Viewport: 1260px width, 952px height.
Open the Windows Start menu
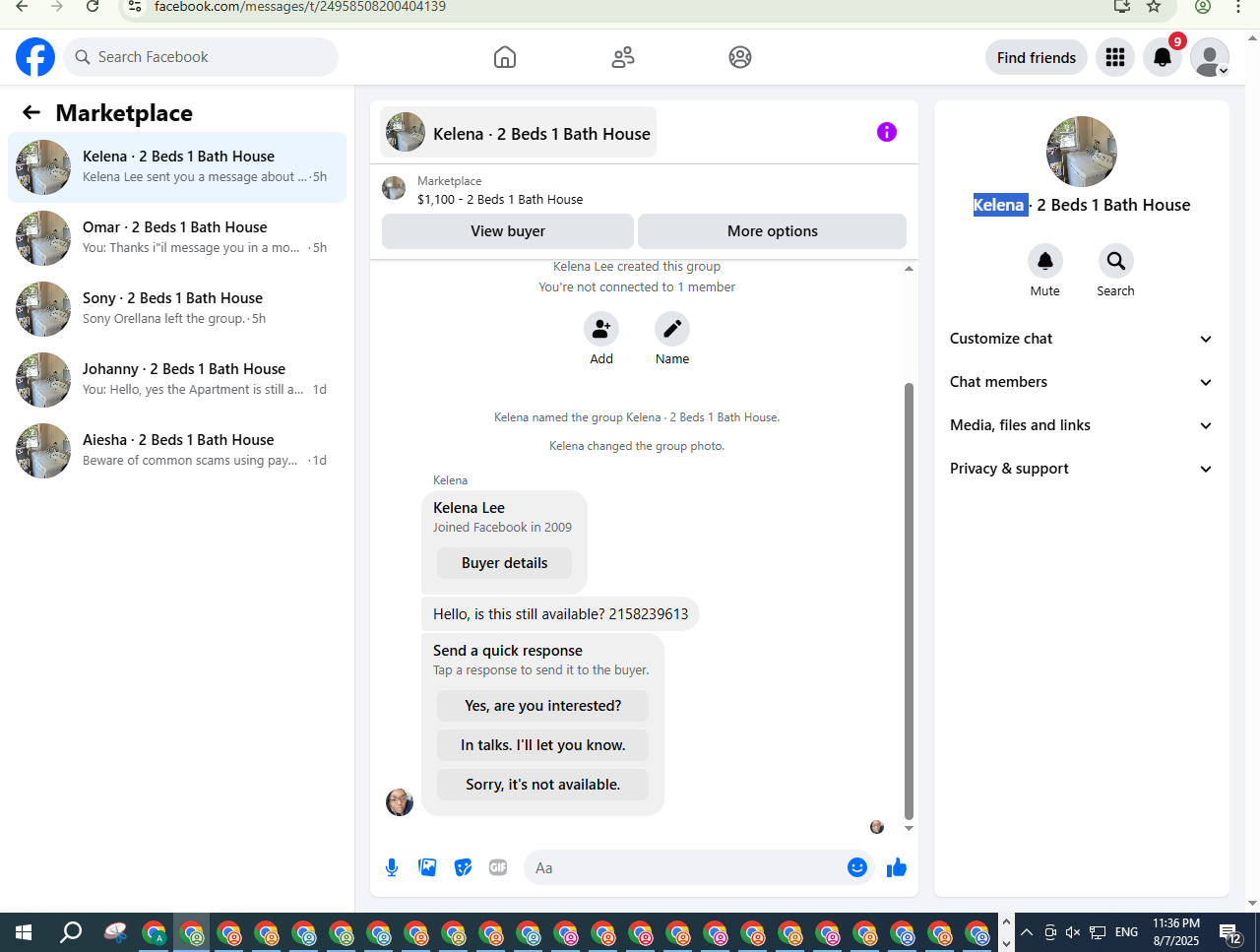coord(24,932)
